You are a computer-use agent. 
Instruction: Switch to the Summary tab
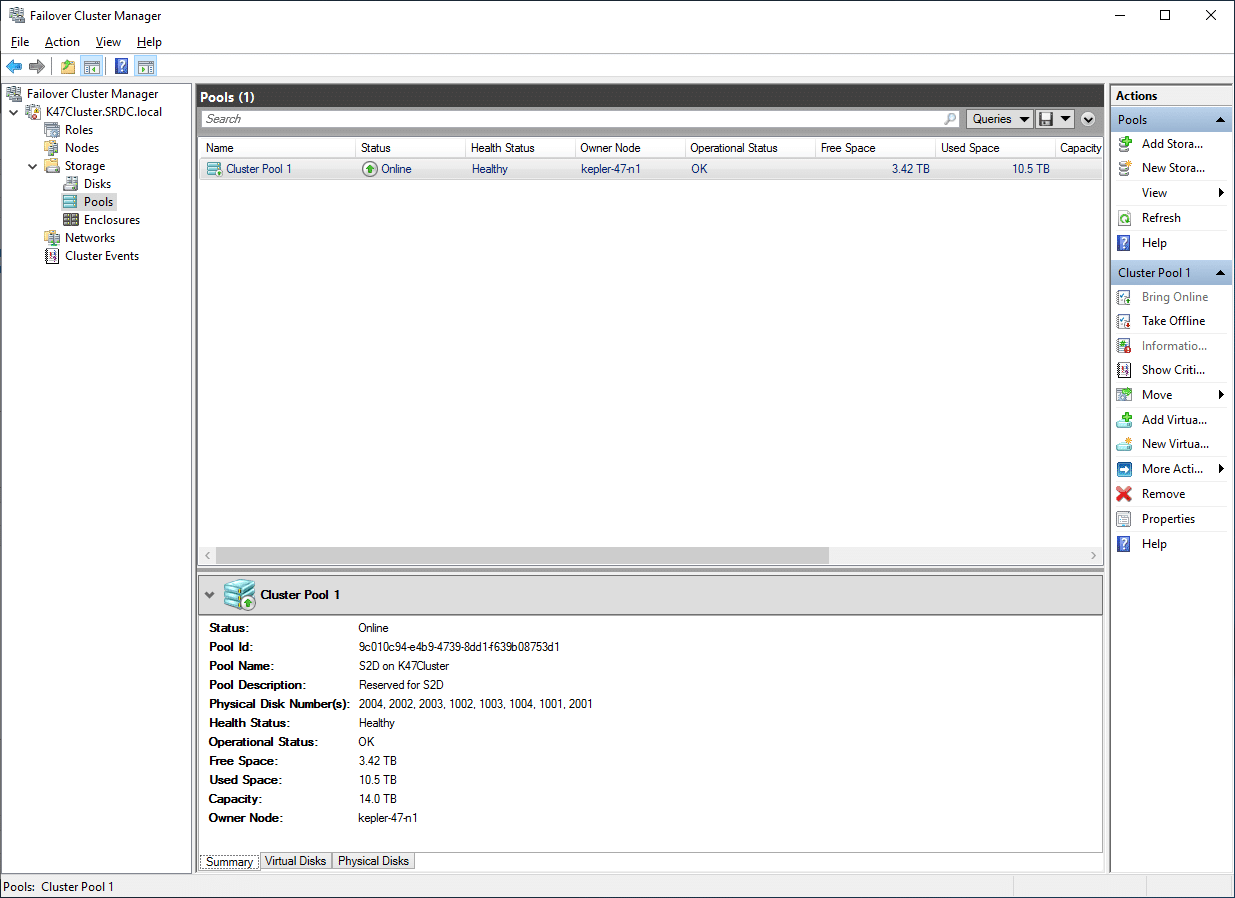tap(230, 862)
